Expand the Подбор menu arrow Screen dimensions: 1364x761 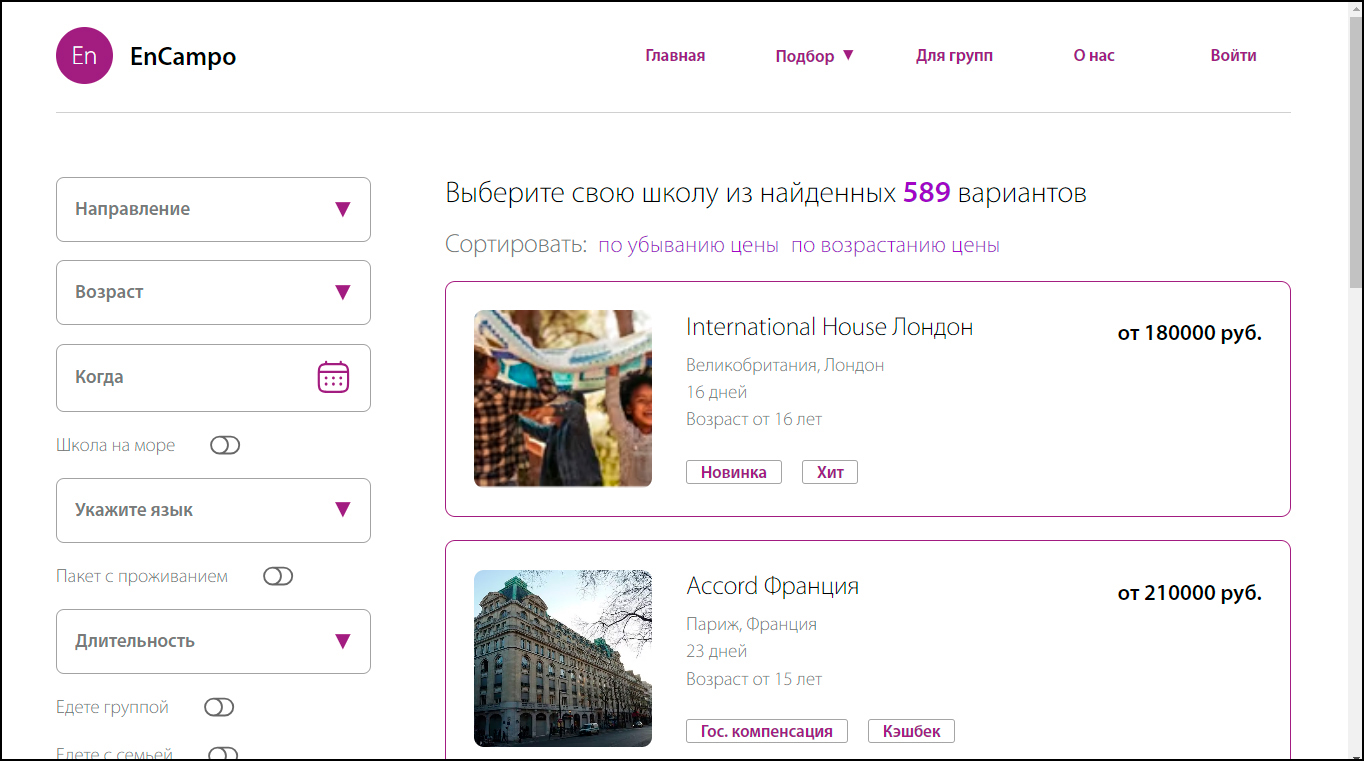tap(848, 55)
